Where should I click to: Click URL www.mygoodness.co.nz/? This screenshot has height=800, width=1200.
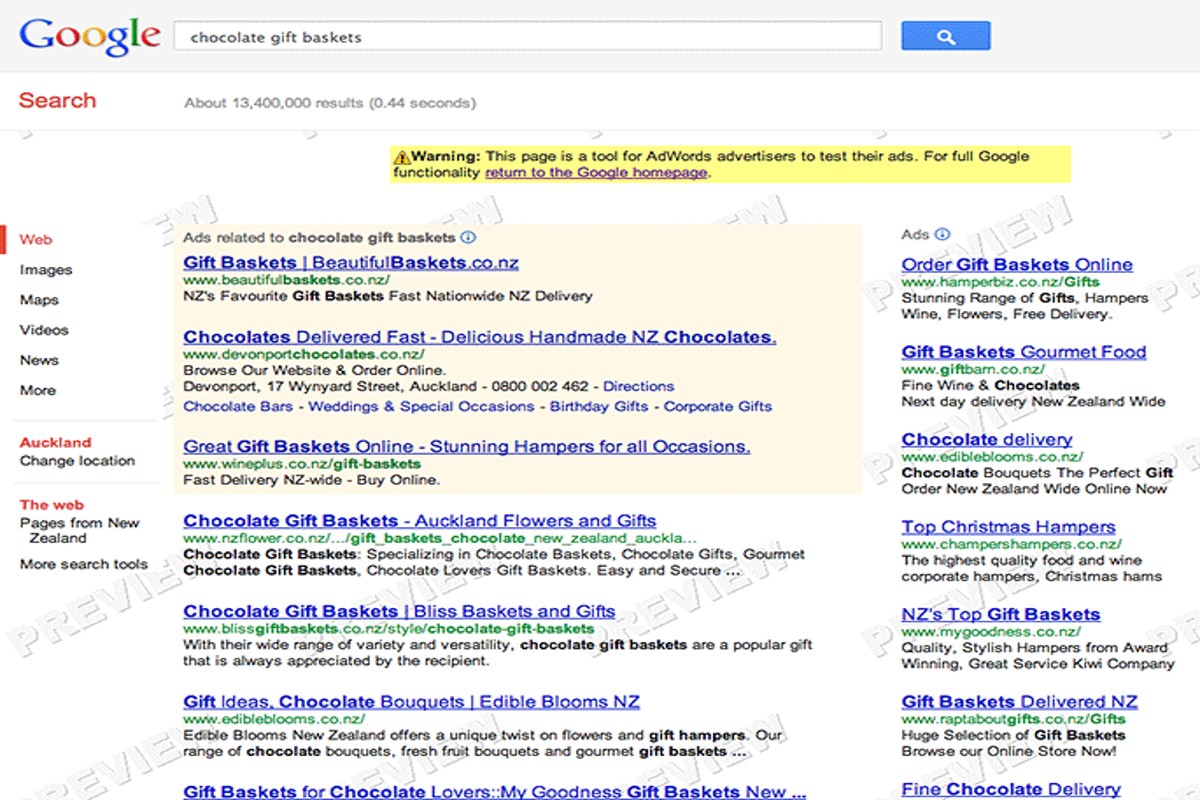991,632
